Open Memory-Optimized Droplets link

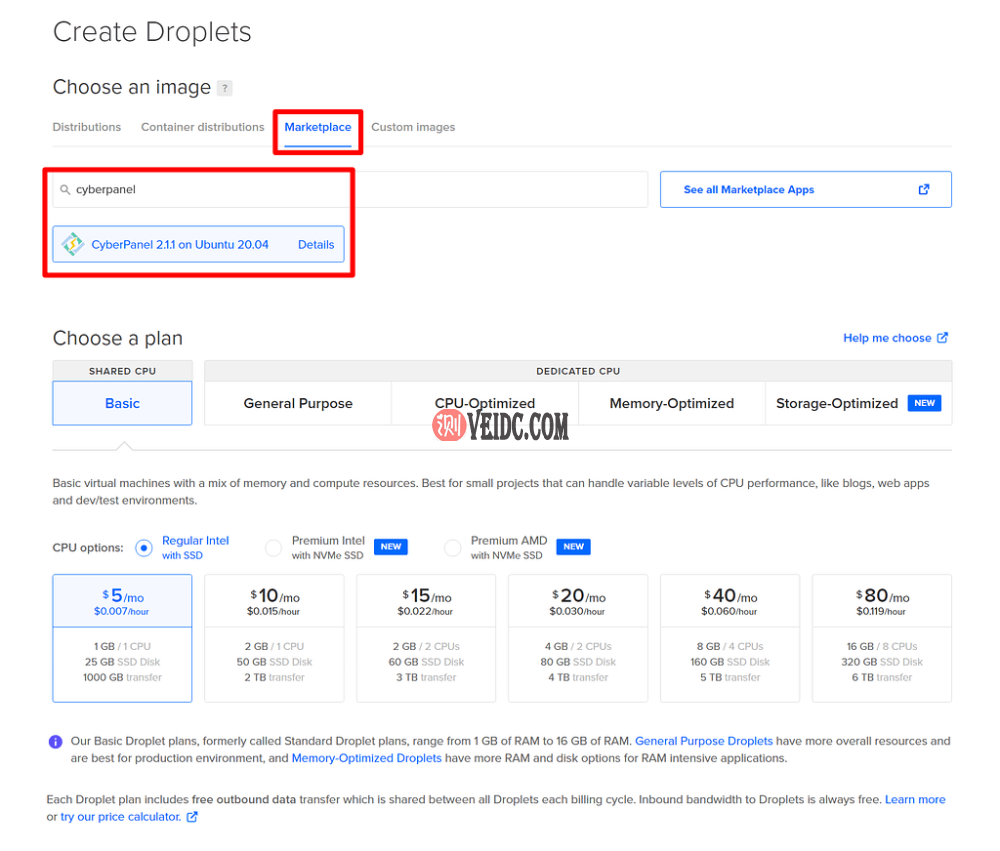pos(366,758)
